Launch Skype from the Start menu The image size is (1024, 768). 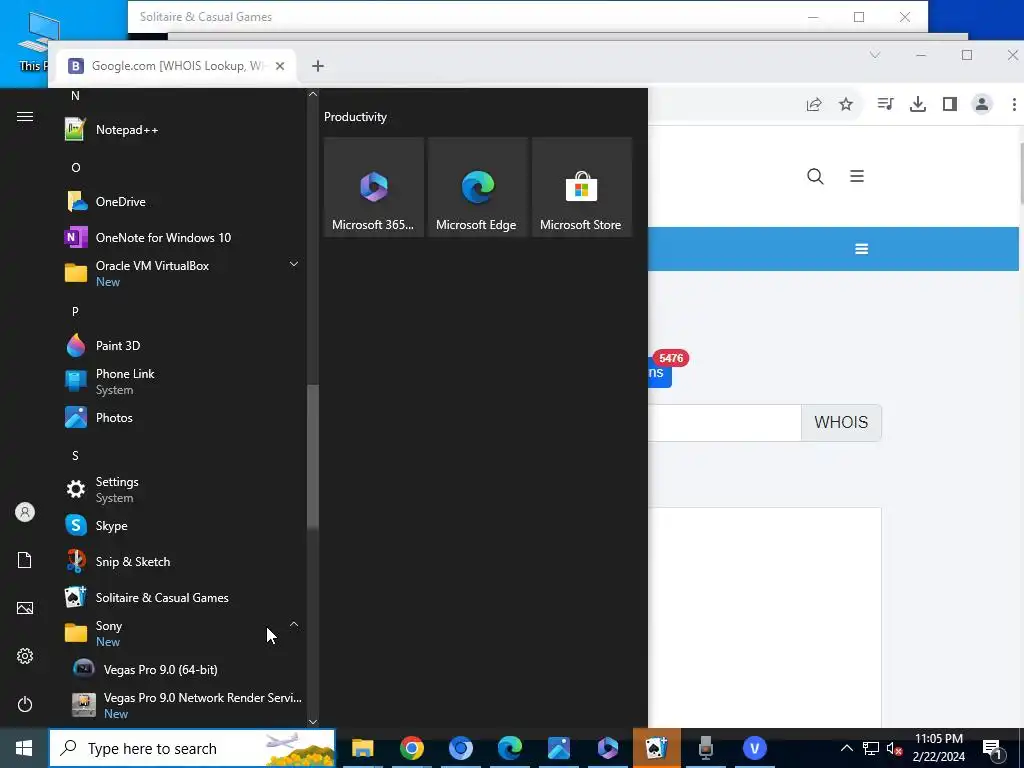click(183, 525)
